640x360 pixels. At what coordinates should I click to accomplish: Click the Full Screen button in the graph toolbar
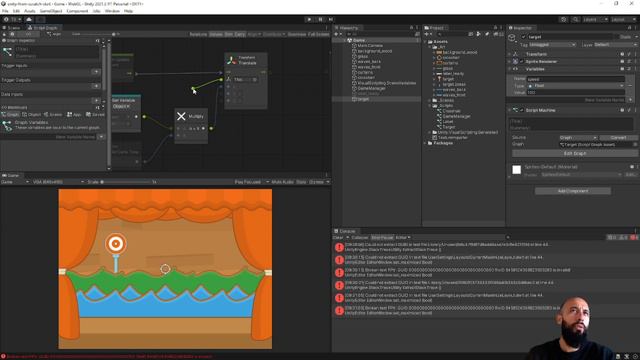pos(318,34)
